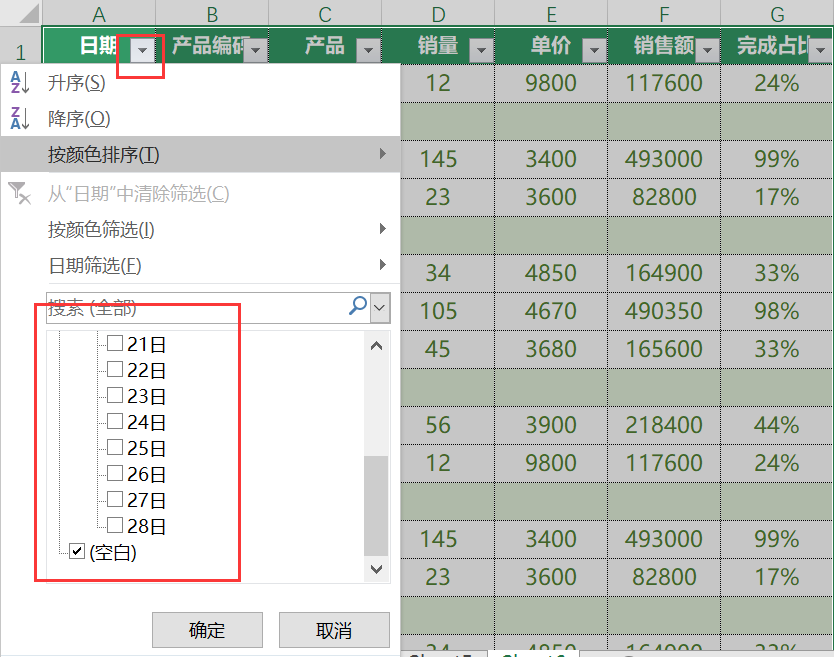This screenshot has width=834, height=657.
Task: Click the cell with 单价 3680
Action: pos(551,349)
